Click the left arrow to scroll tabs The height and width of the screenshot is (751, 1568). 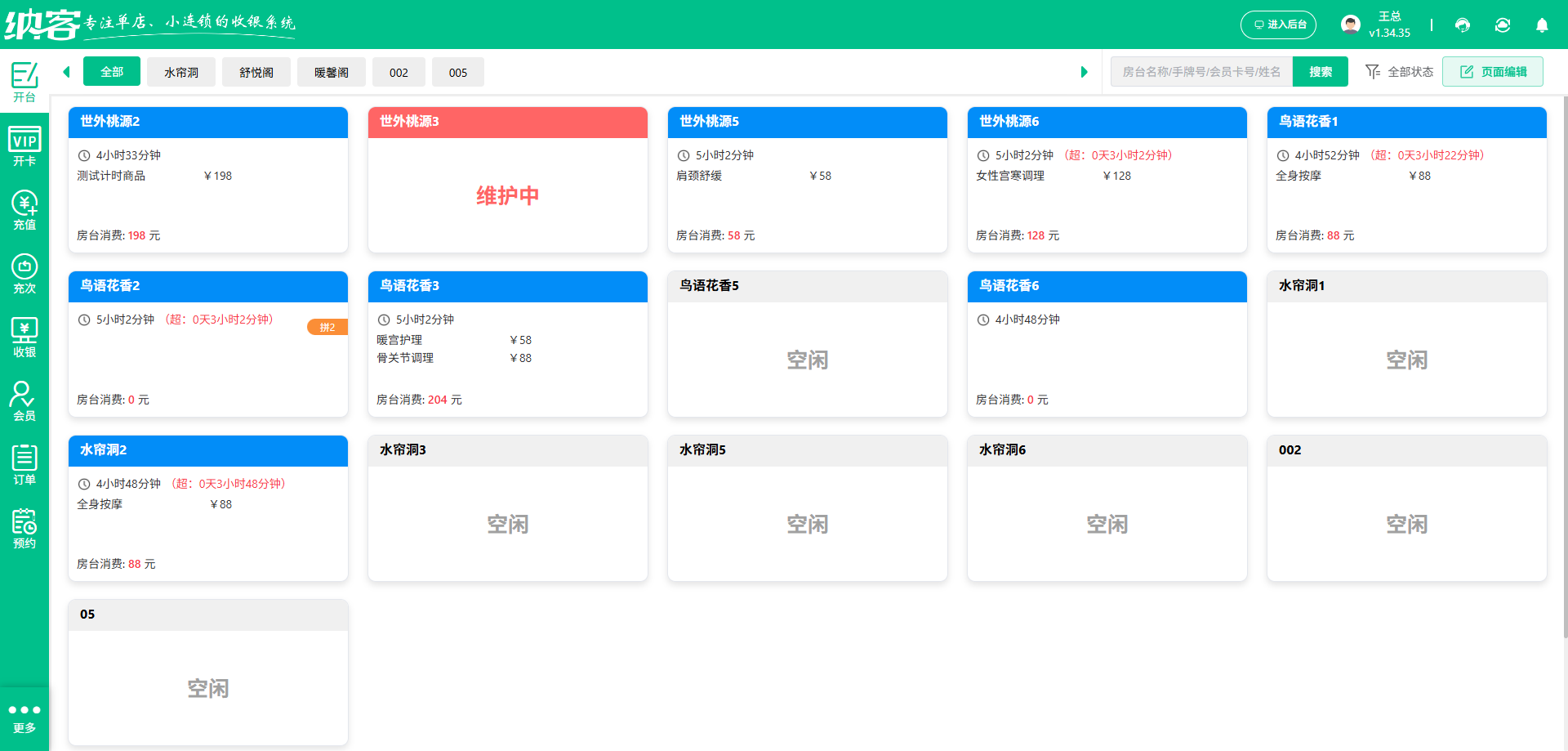(x=66, y=71)
